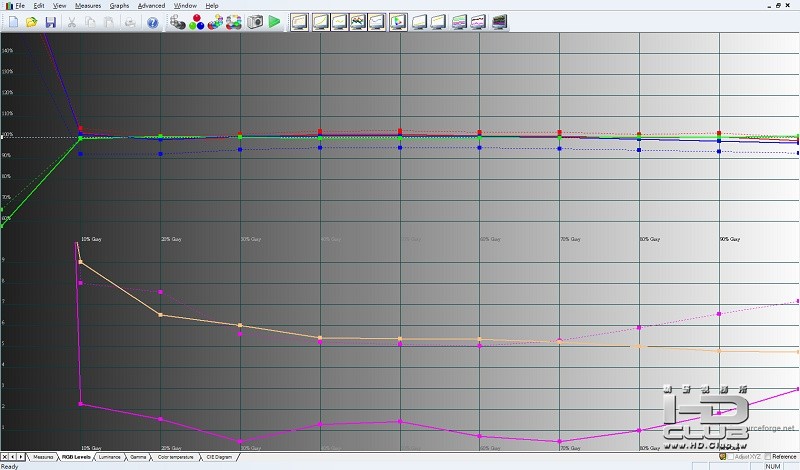
Task: Measure the gray scale with the gray spheres icon
Action: (x=177, y=22)
